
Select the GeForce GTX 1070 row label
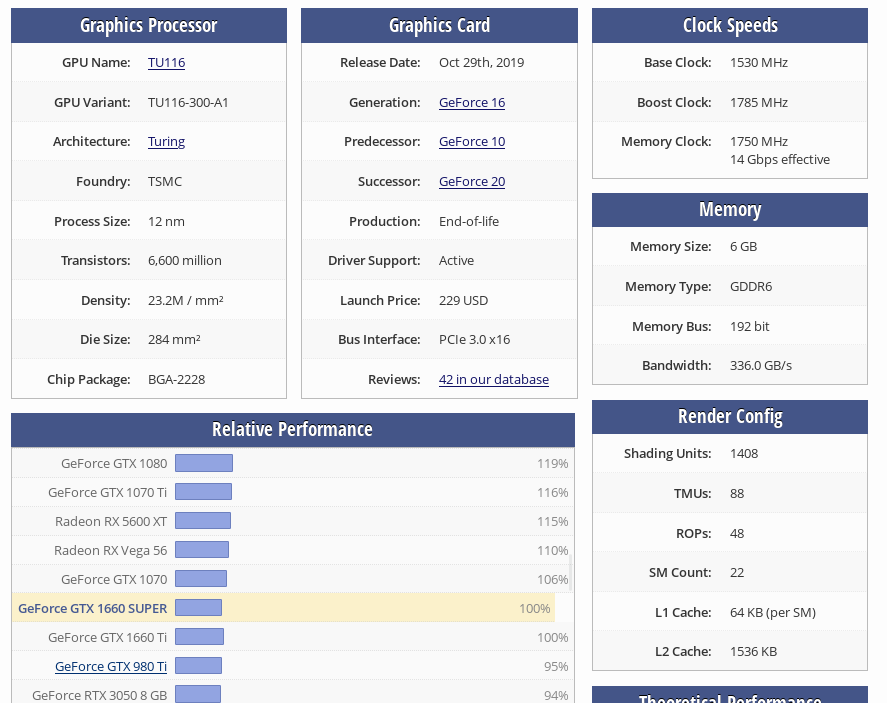point(114,580)
